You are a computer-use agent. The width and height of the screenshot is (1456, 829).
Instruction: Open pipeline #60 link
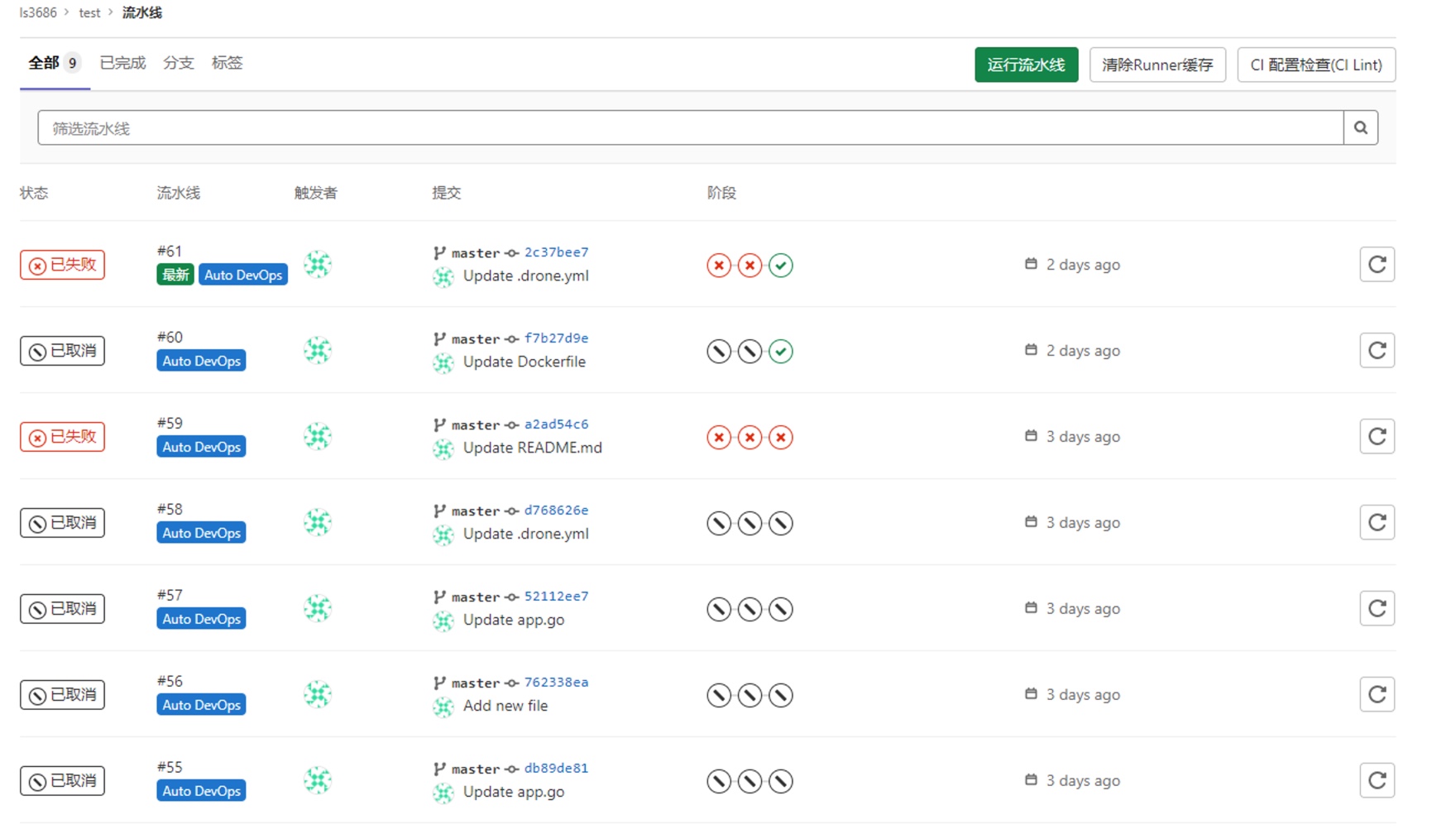[170, 337]
